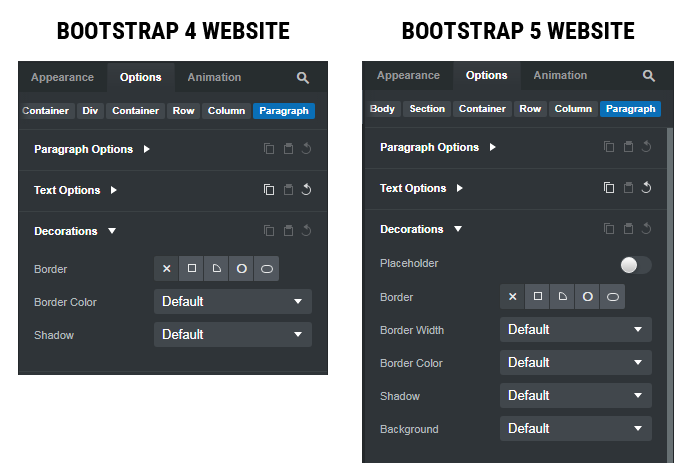Select Options tab in Bootstrap 5 panel

[487, 76]
